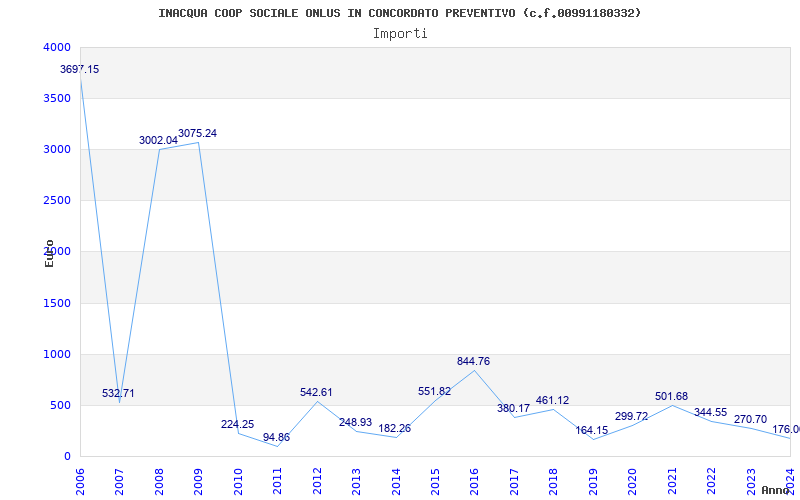Select the 461.12 data point label
The height and width of the screenshot is (500, 800).
tap(552, 401)
